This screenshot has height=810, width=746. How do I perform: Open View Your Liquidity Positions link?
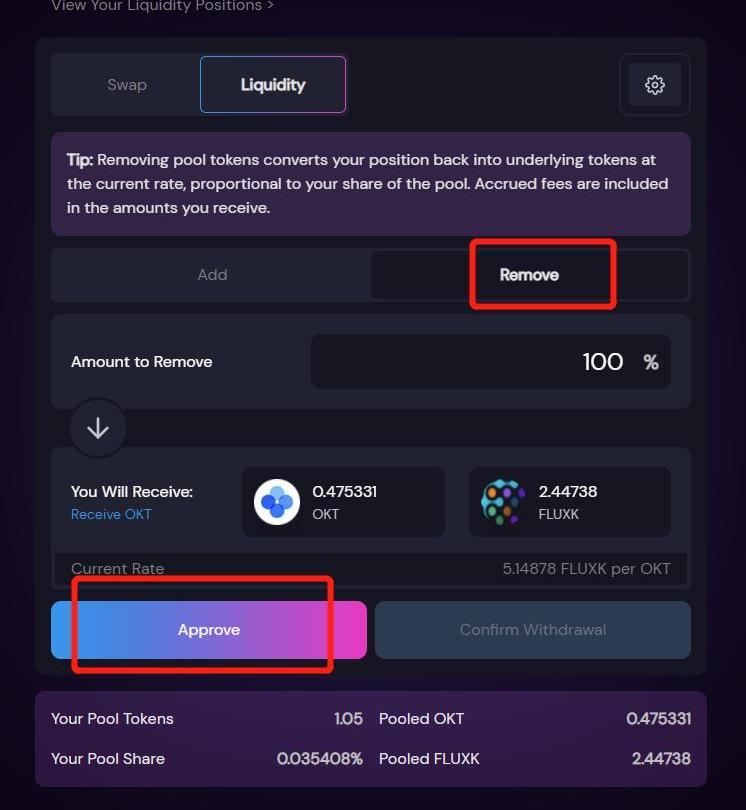coord(162,6)
